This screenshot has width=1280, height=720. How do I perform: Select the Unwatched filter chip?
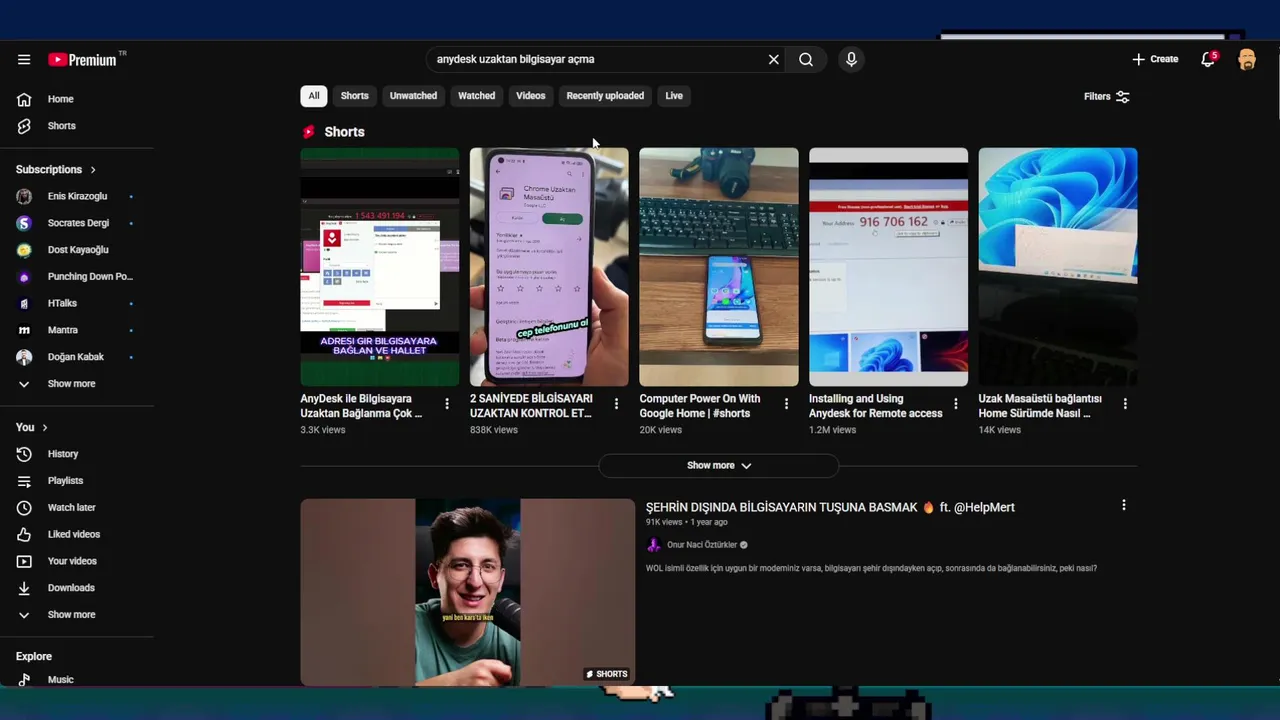point(413,96)
